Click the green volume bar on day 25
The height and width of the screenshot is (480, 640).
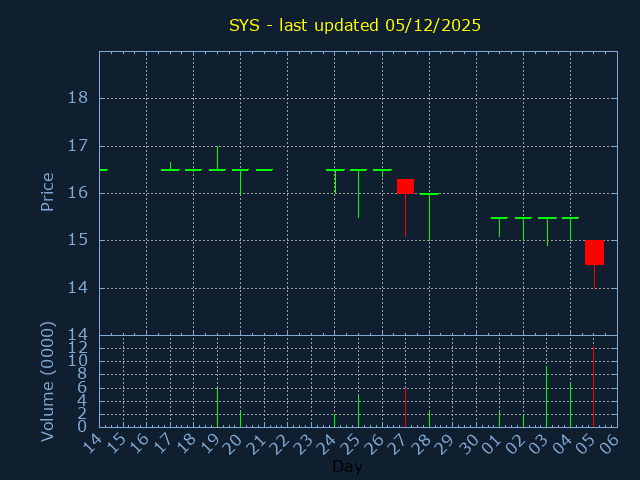(358, 411)
